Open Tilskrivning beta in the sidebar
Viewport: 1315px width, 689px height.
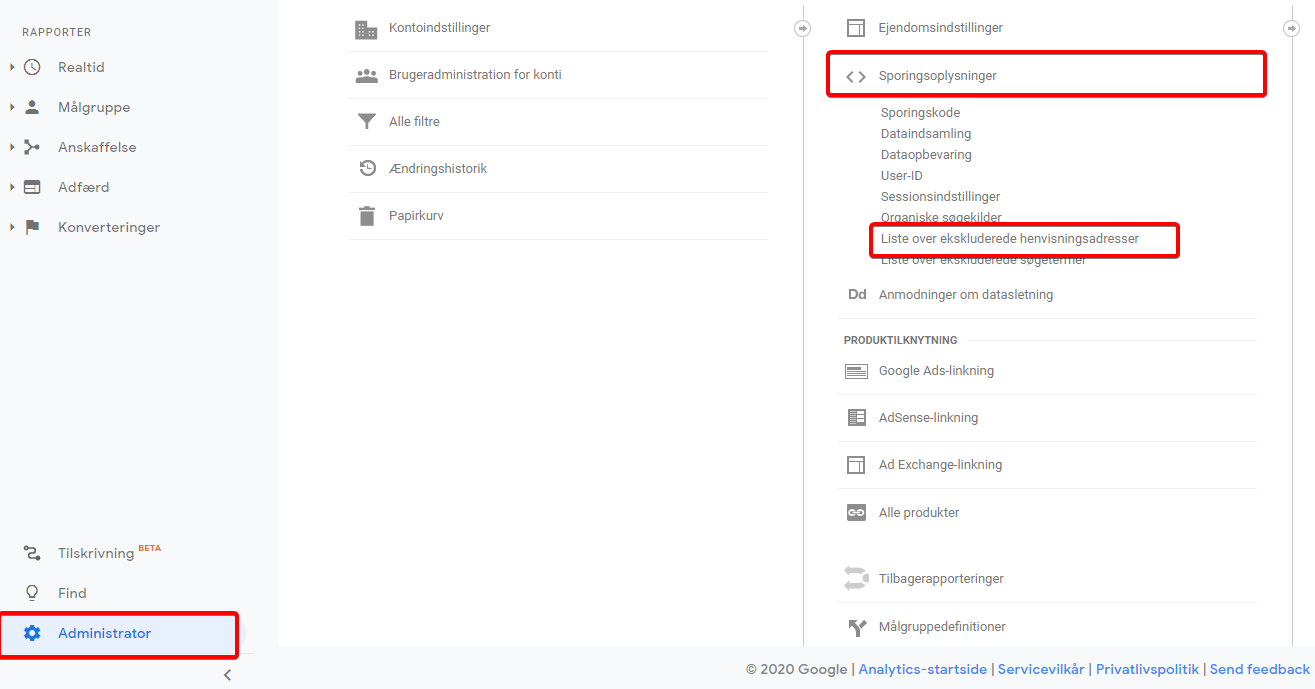96,553
